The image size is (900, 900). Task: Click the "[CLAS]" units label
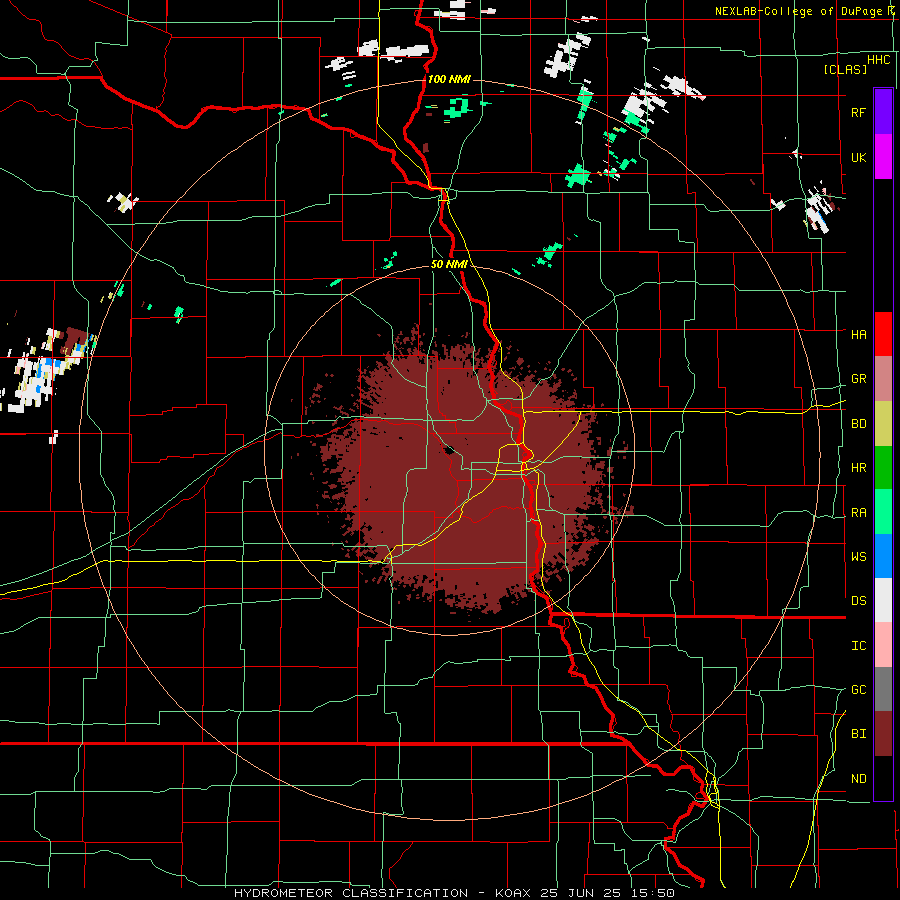click(x=845, y=70)
